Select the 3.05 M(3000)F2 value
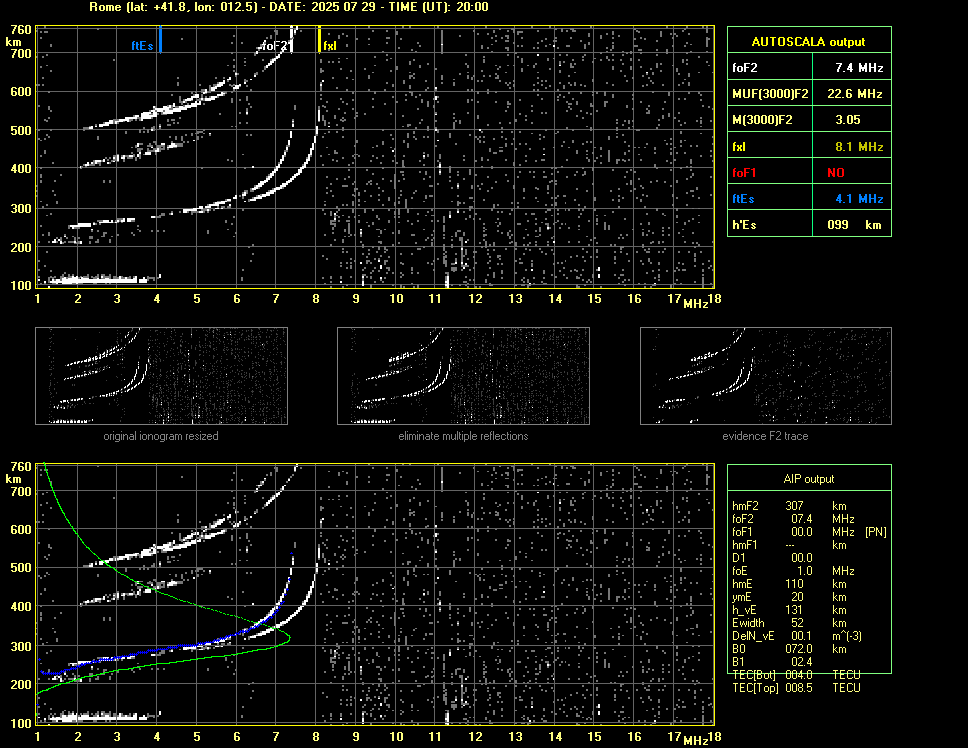 pyautogui.click(x=848, y=120)
